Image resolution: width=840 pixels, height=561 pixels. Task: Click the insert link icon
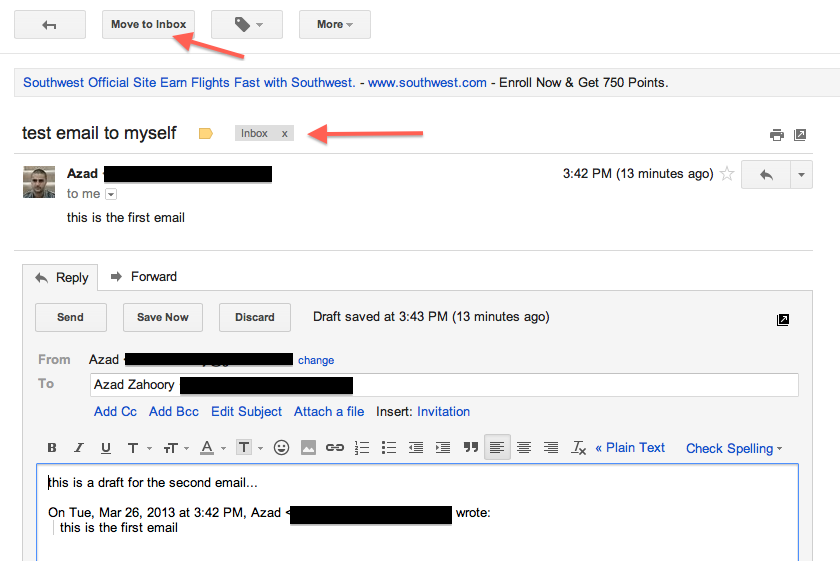(335, 448)
